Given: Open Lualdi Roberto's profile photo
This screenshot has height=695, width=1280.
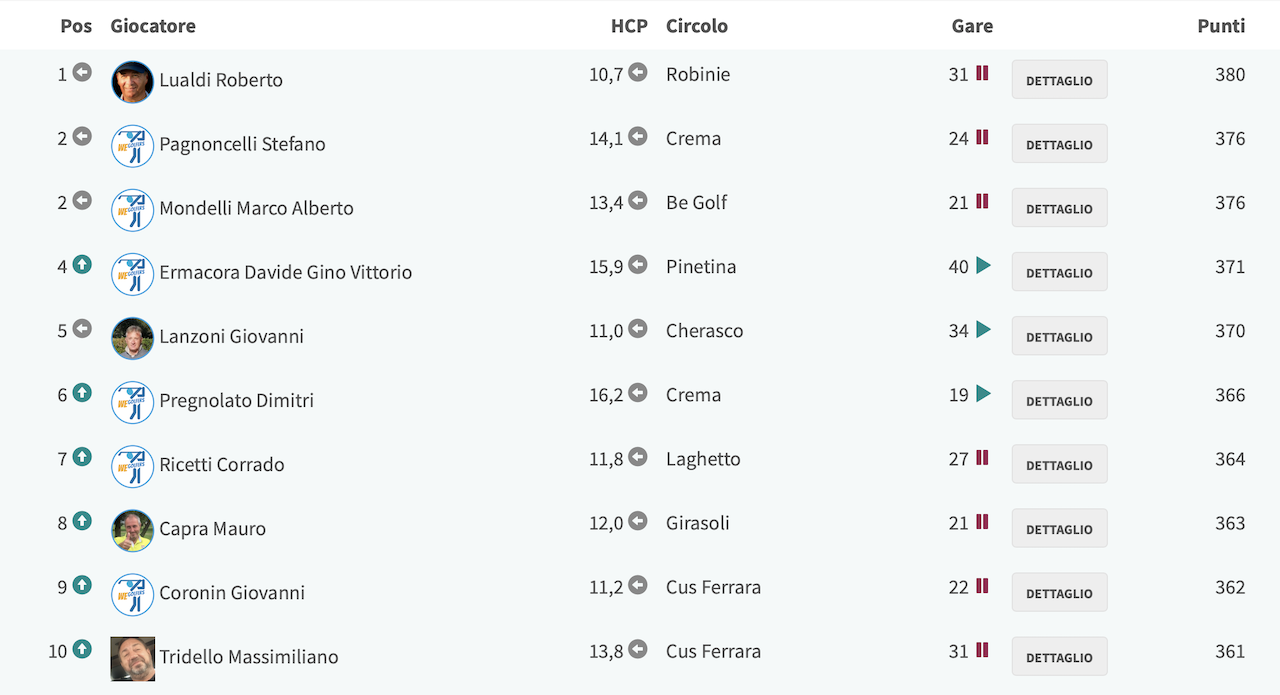Looking at the screenshot, I should (x=132, y=82).
